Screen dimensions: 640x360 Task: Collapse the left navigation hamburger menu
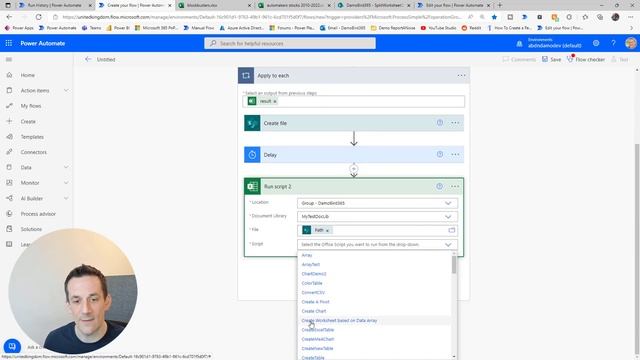click(9, 60)
